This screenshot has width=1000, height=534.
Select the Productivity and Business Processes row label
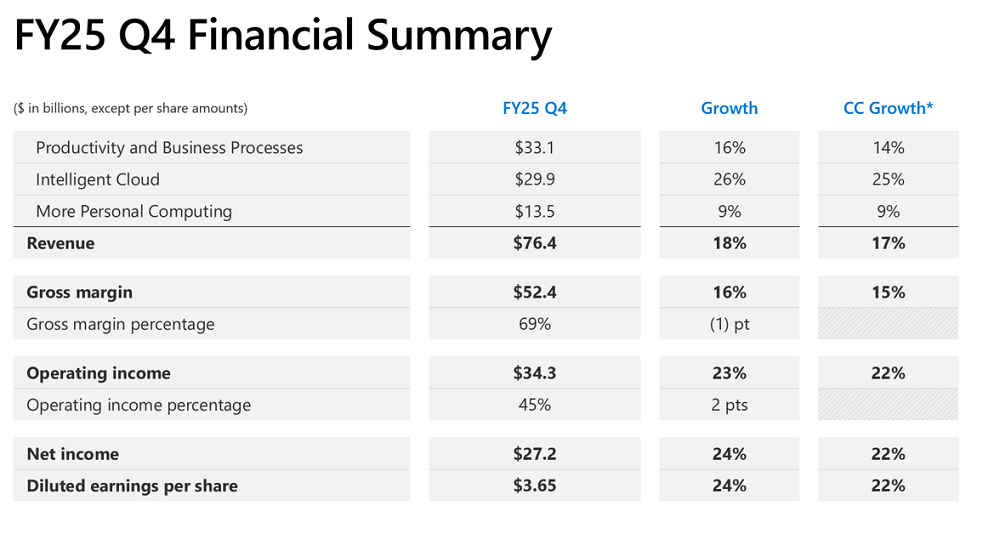169,148
